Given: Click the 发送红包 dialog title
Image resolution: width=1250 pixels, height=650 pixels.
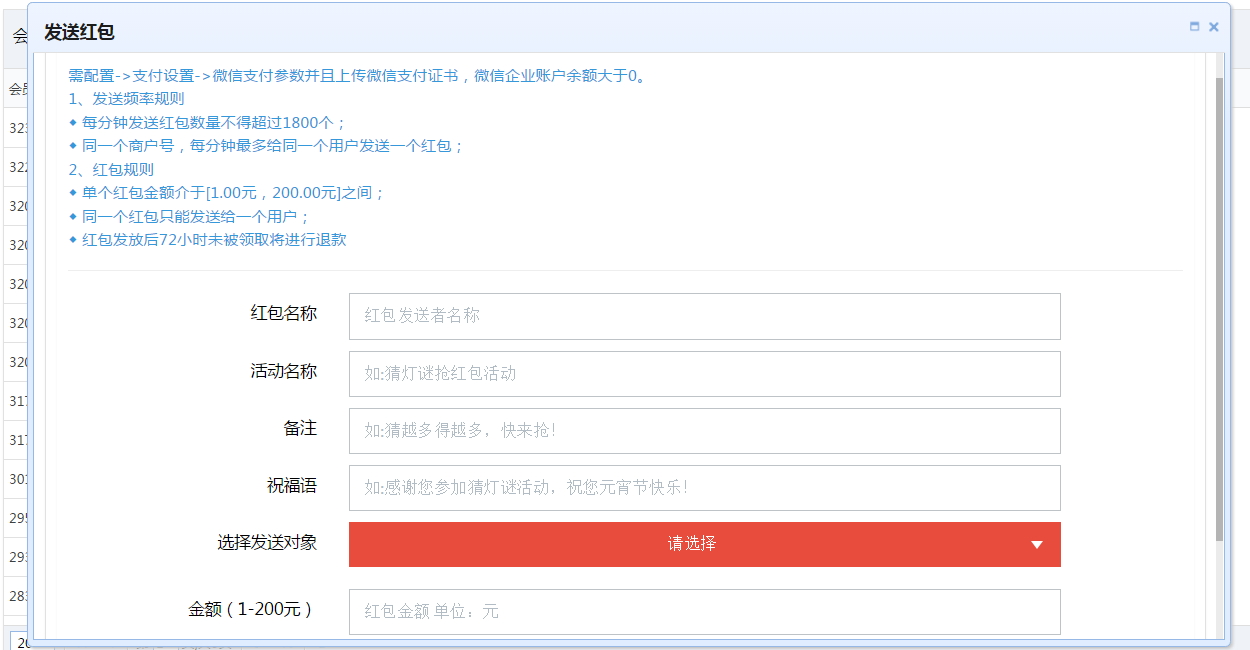Looking at the screenshot, I should (80, 32).
